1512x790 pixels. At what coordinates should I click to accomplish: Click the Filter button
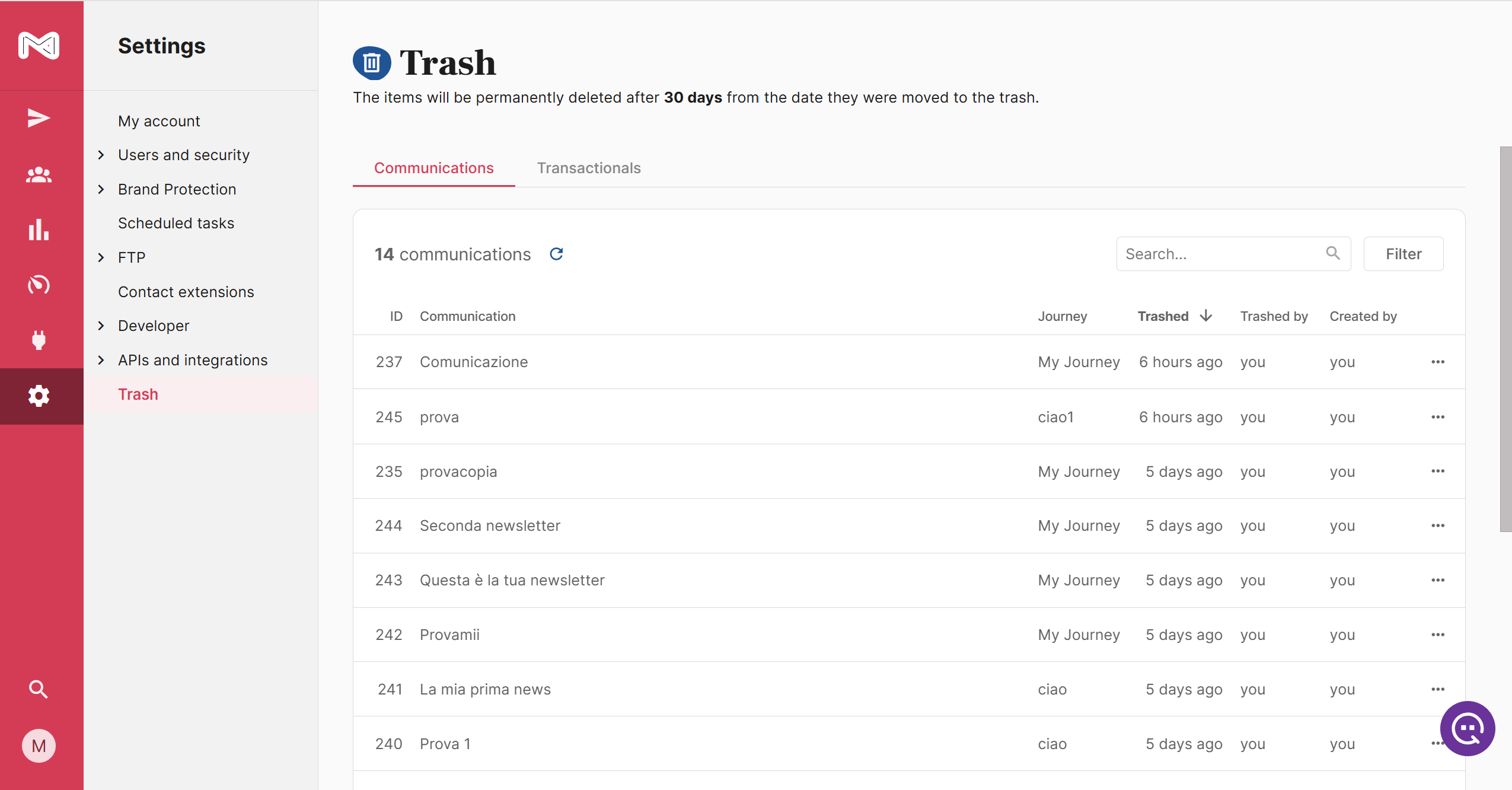tap(1403, 254)
